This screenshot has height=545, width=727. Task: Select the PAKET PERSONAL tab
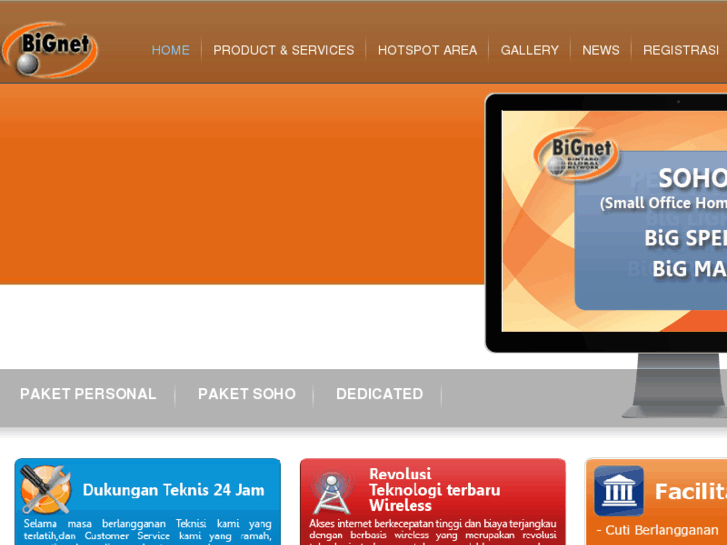click(x=88, y=394)
